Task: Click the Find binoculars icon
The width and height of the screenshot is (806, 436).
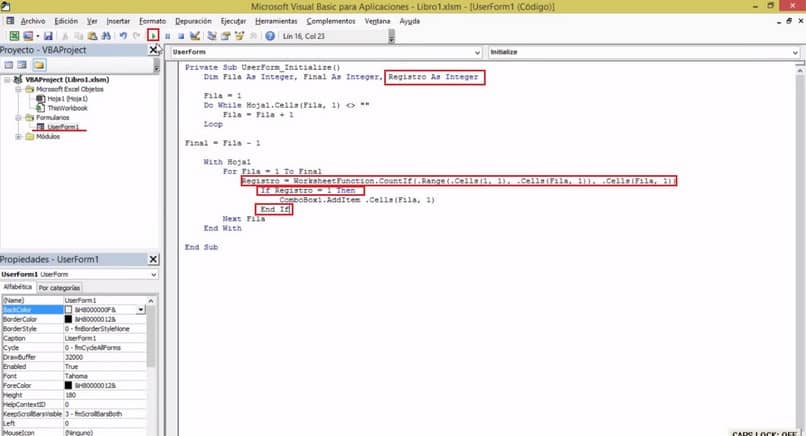Action: [x=106, y=36]
